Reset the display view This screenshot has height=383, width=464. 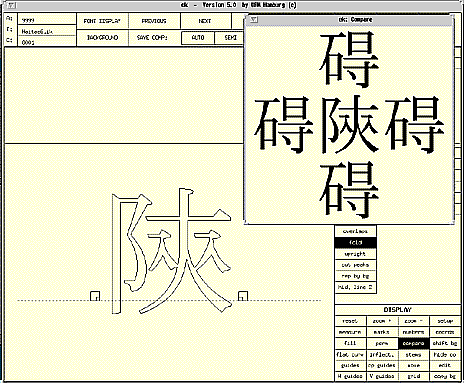(x=350, y=321)
